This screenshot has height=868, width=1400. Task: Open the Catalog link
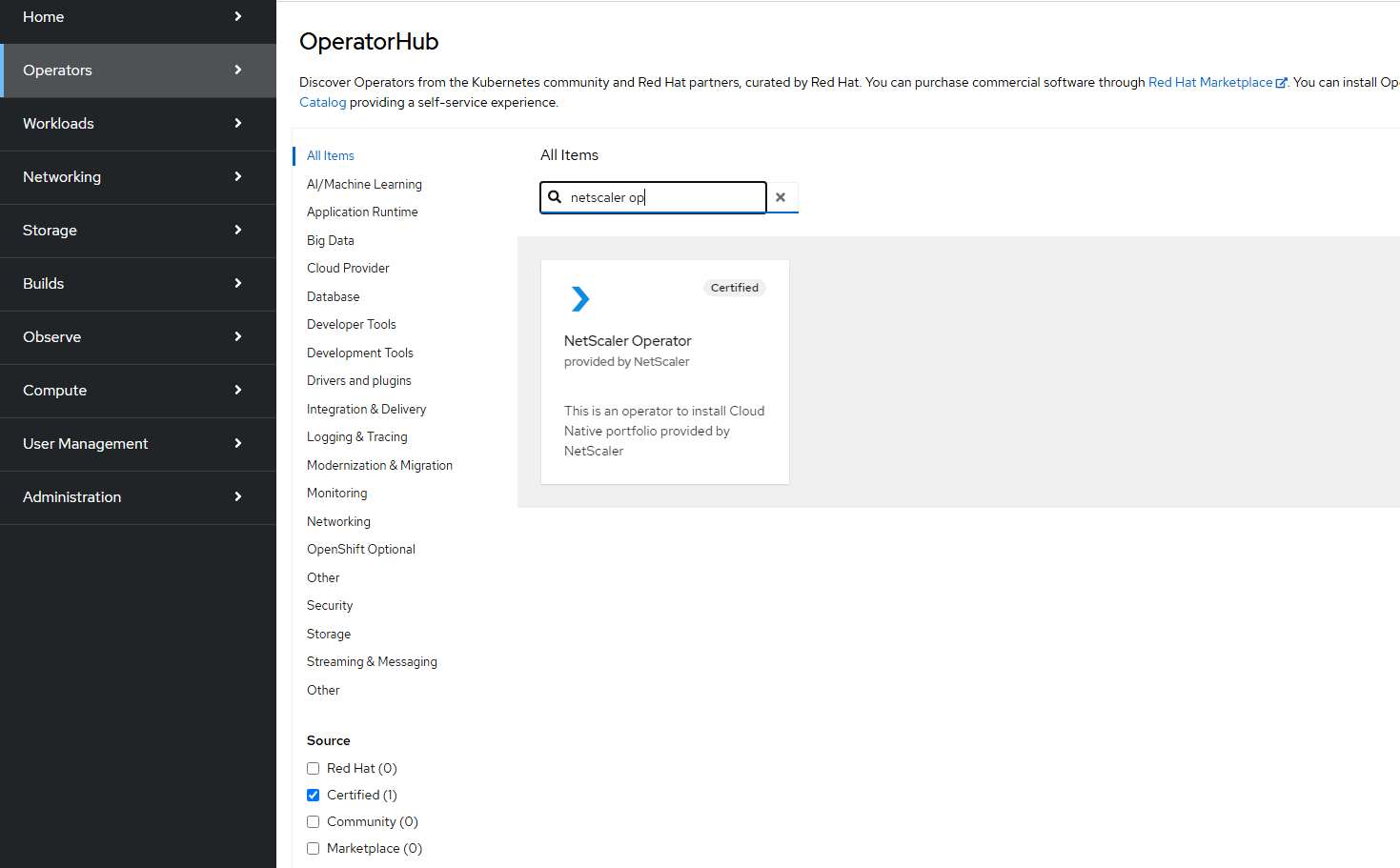tap(323, 102)
